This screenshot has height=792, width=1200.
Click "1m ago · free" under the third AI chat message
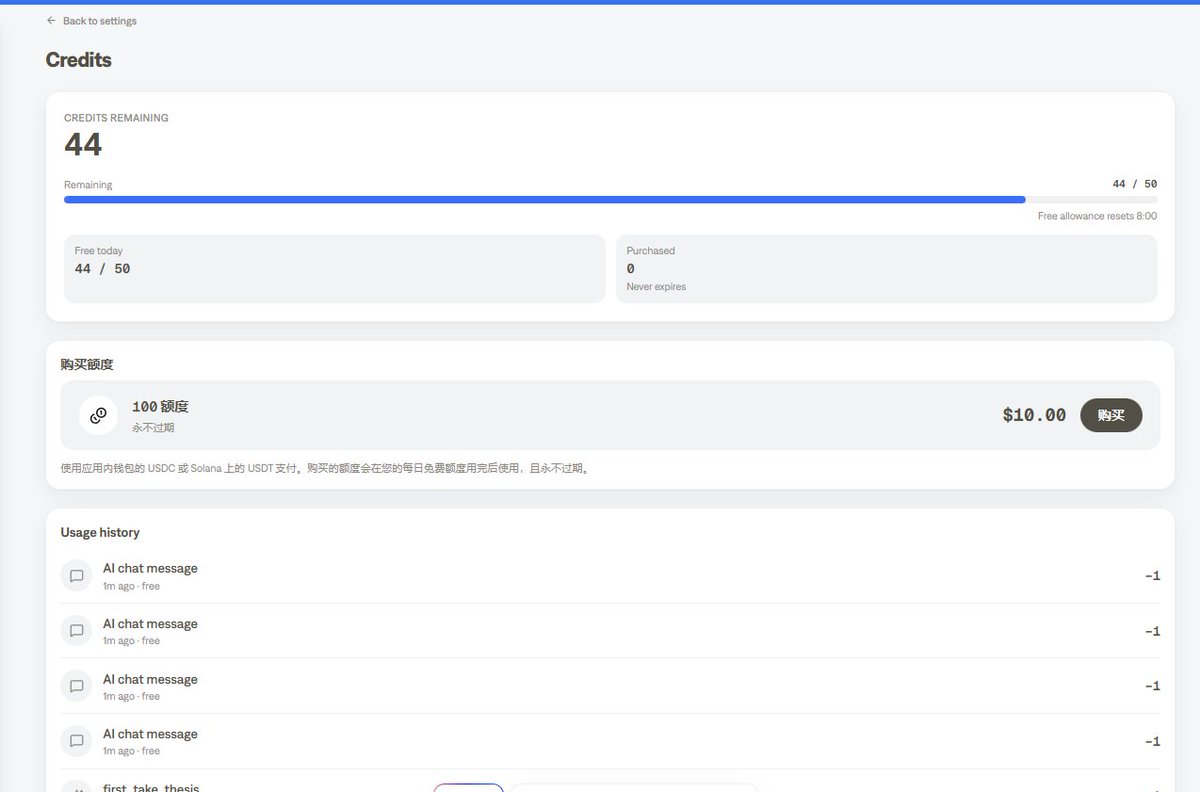131,696
